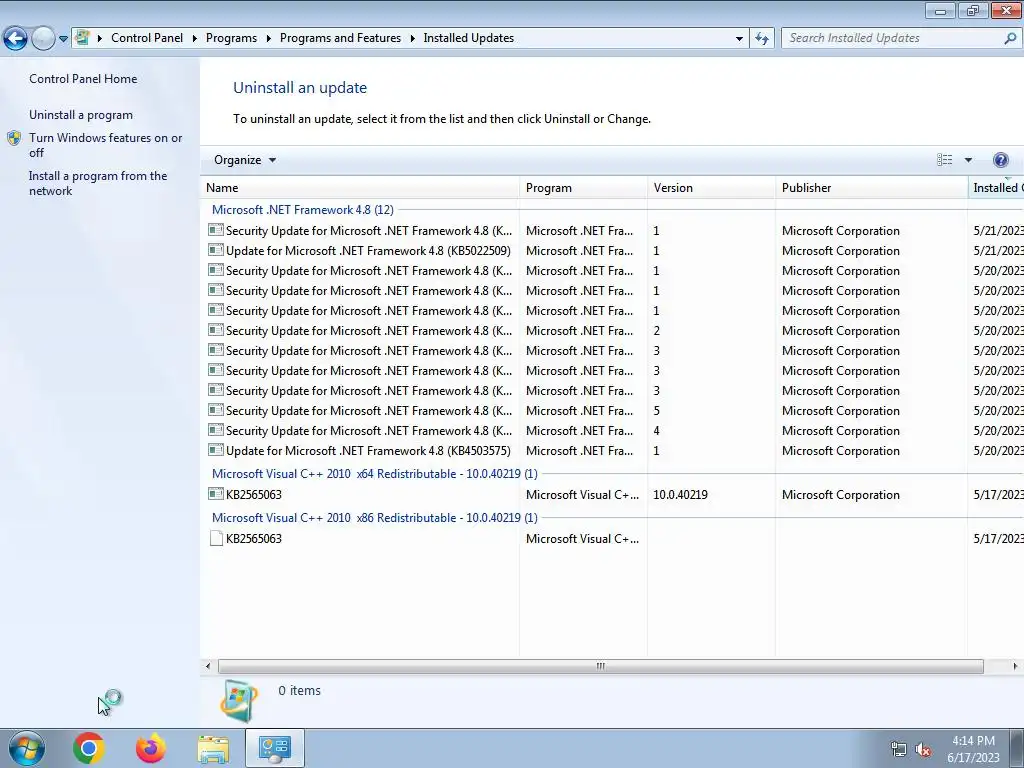Open the recent pages dropdown arrow
The height and width of the screenshot is (768, 1024).
(63, 39)
